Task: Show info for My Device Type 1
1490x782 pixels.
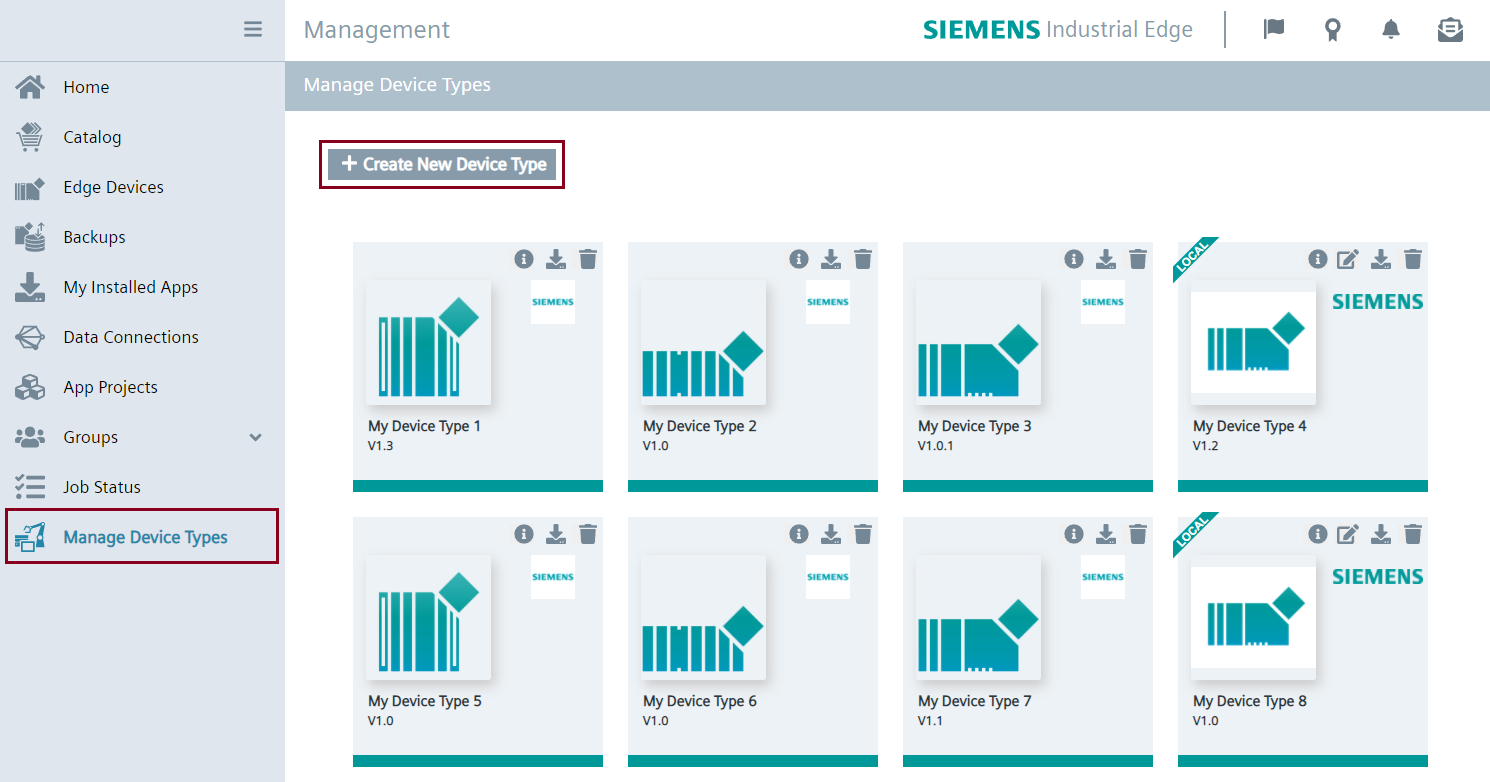Action: [524, 259]
